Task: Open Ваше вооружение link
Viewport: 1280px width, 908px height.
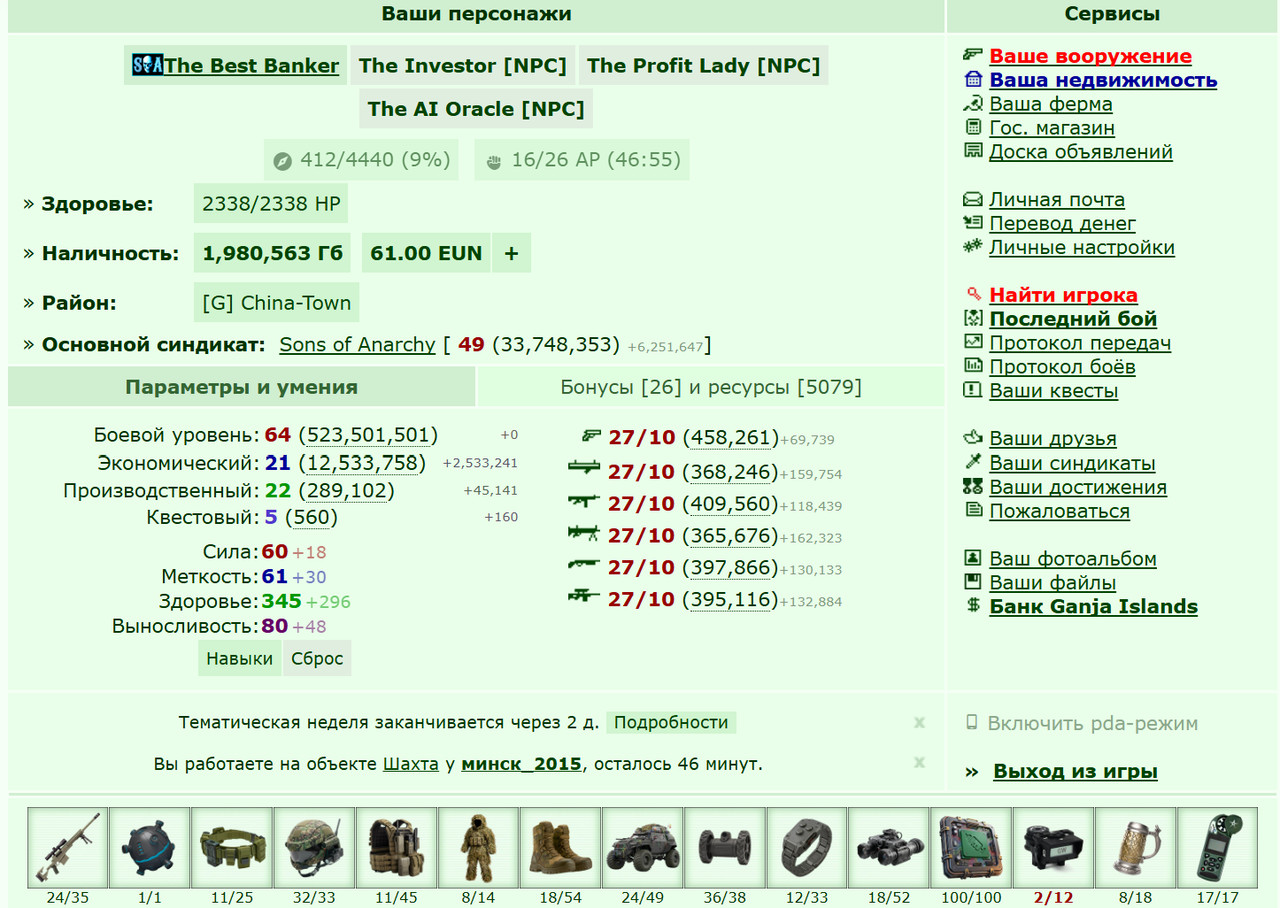Action: (1090, 56)
